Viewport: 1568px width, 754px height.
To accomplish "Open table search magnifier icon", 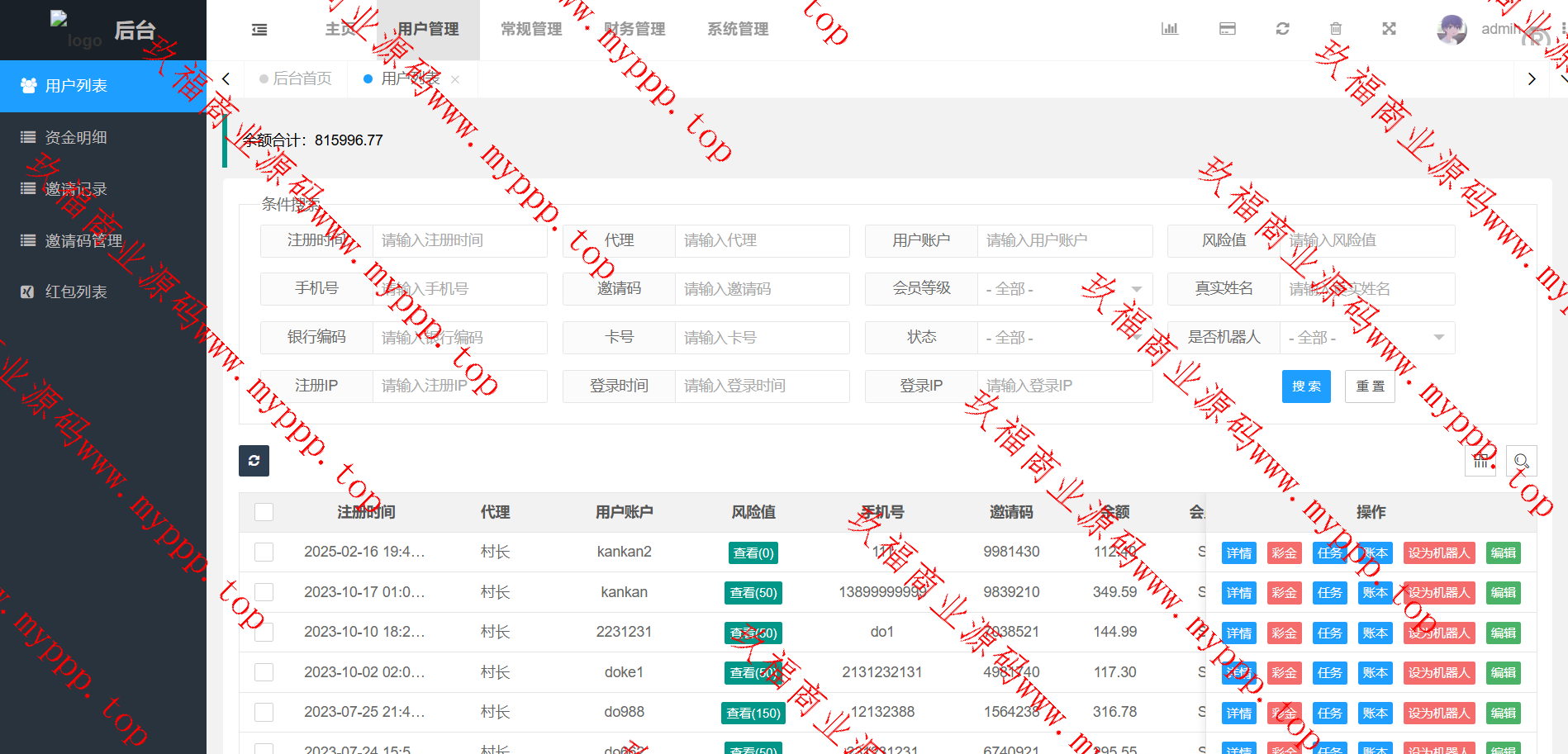I will [x=1521, y=461].
